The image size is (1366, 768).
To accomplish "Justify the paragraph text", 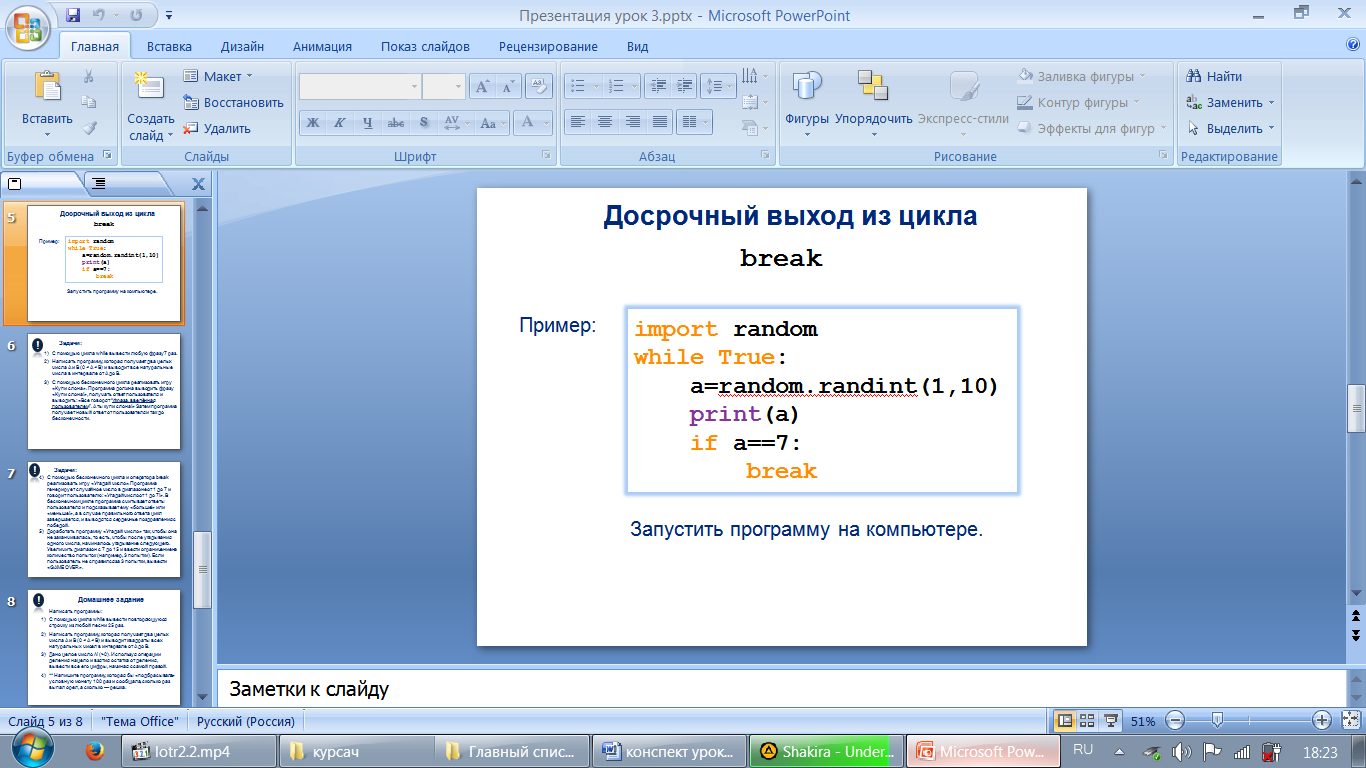I will click(x=659, y=122).
